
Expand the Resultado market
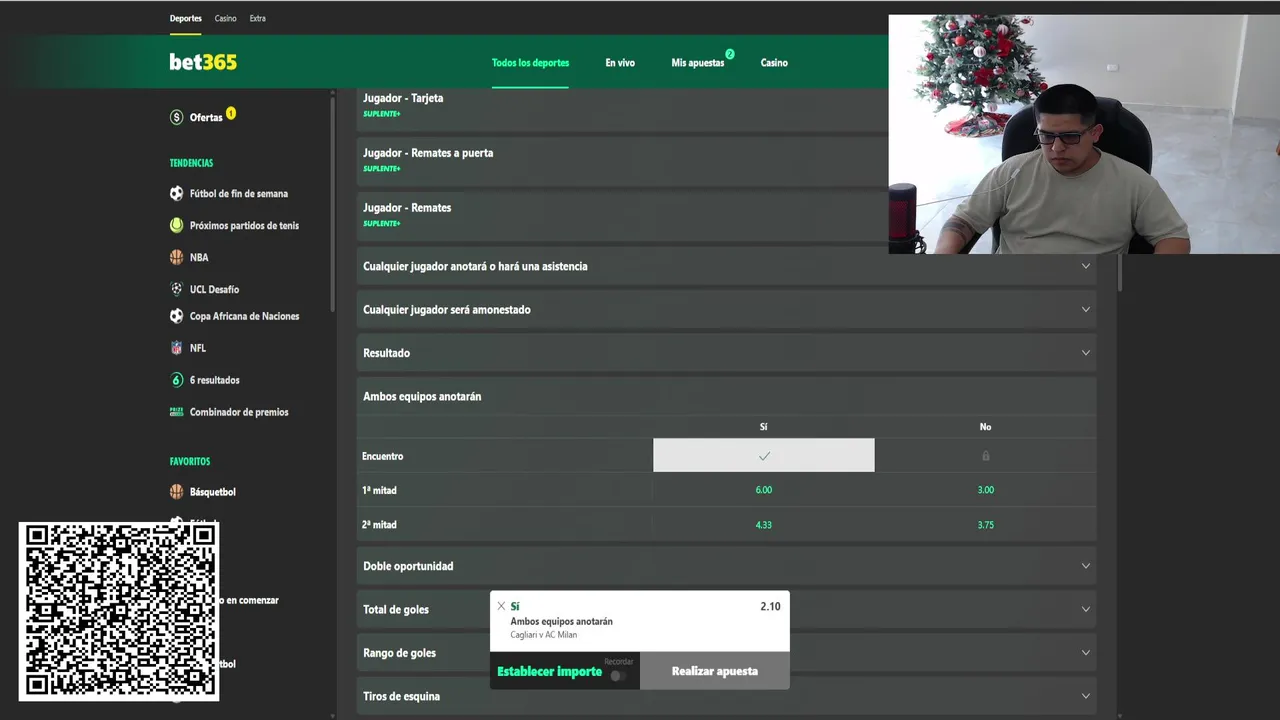pyautogui.click(x=726, y=353)
